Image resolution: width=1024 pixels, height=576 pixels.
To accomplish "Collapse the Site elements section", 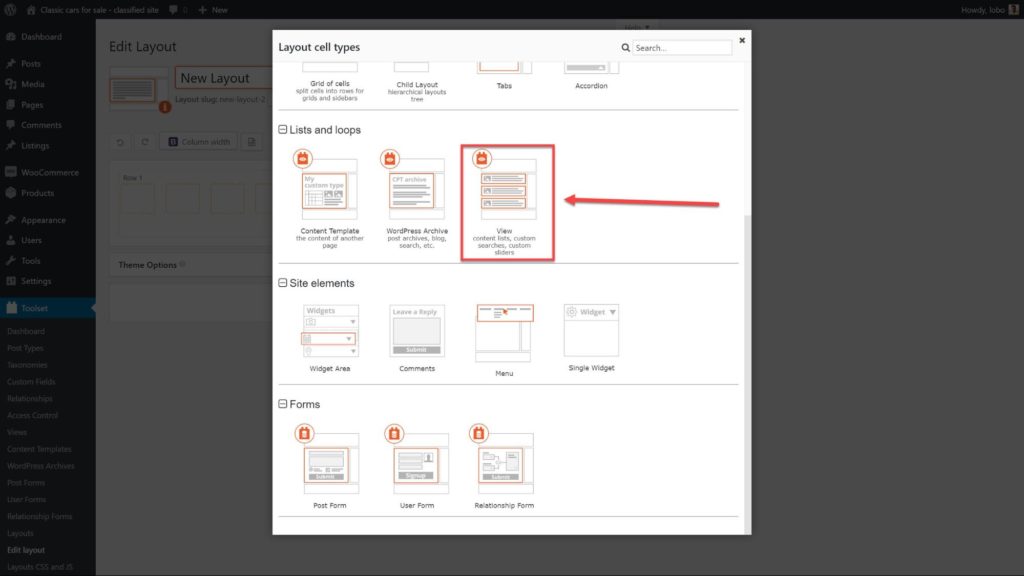I will pos(283,283).
